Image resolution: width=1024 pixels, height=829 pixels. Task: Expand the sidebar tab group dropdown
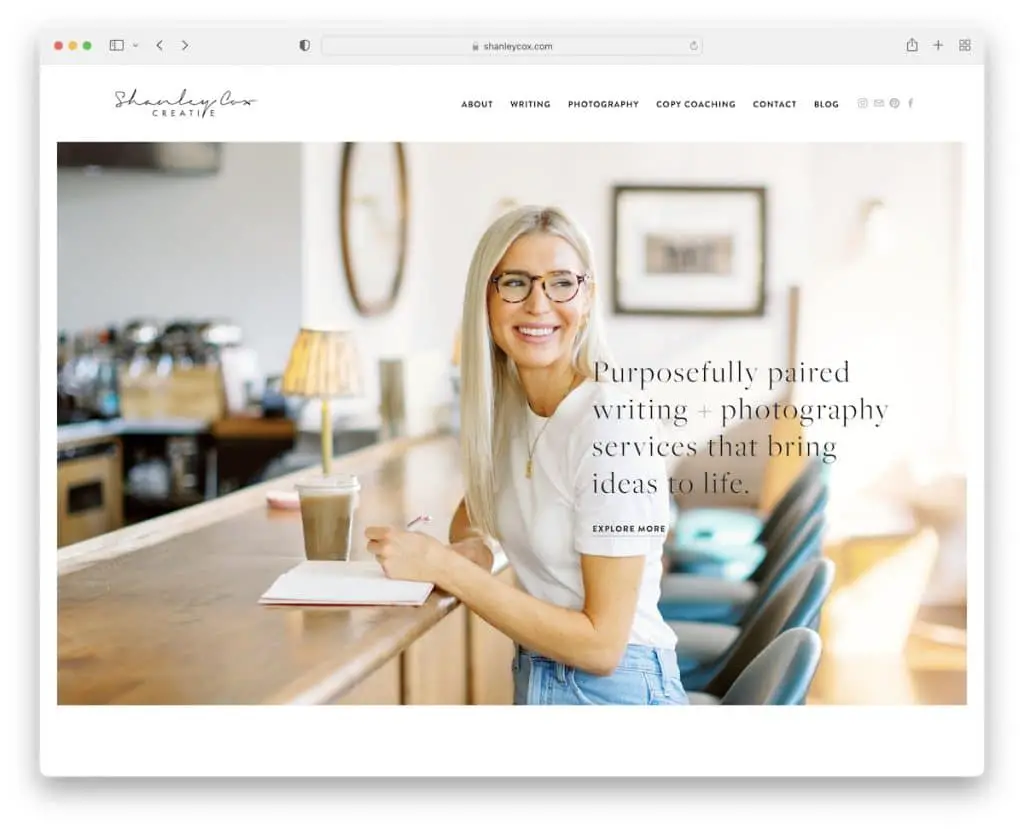coord(135,45)
